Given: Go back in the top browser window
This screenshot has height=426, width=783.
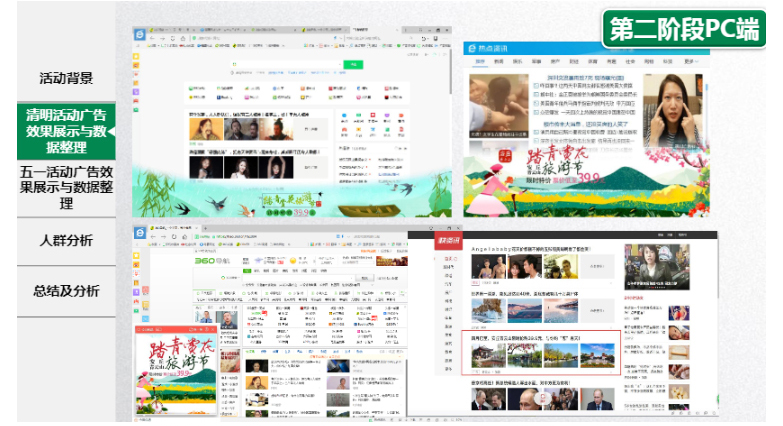Looking at the screenshot, I should click(152, 38).
